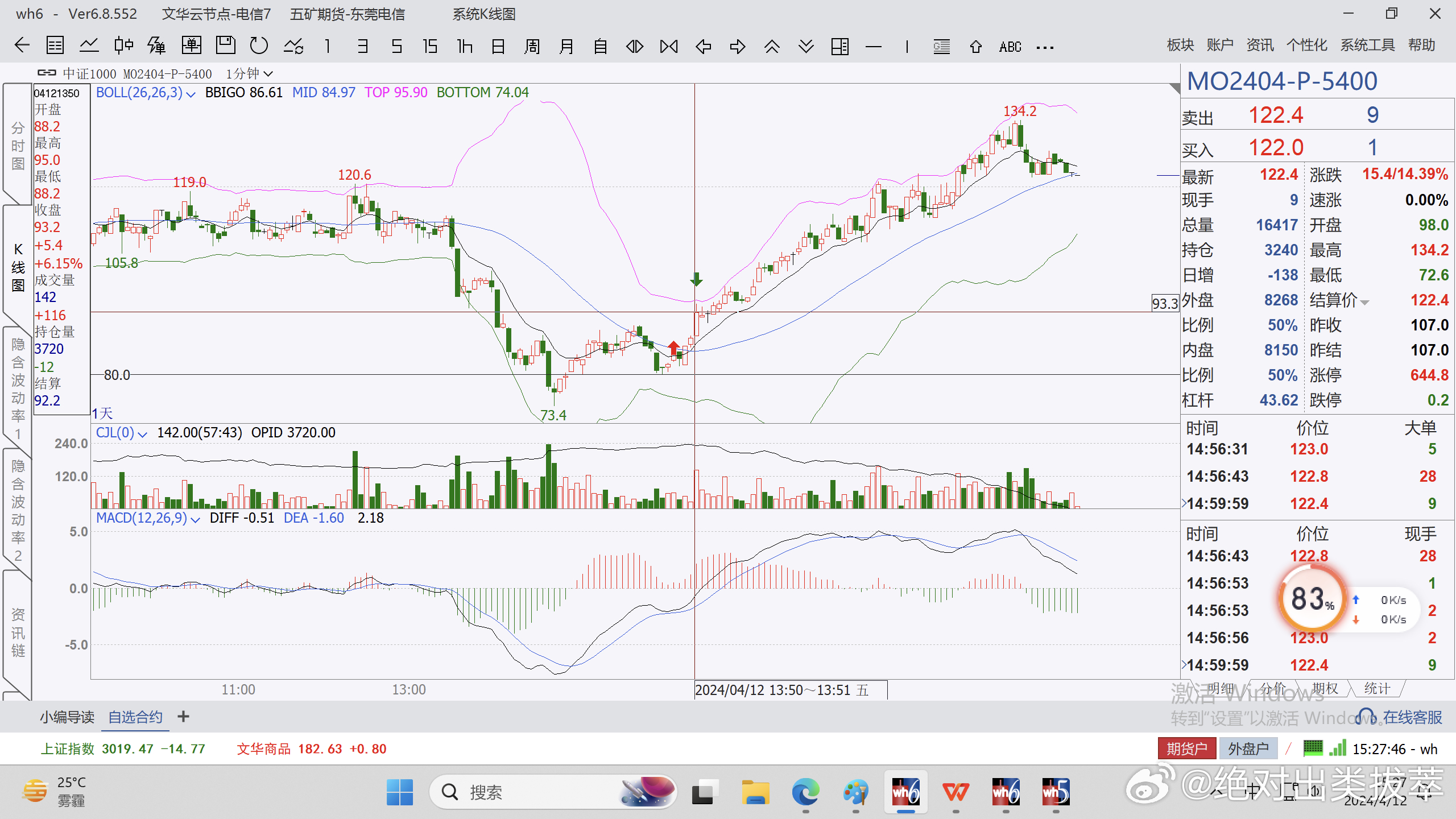Add a new tab with plus button
1456x819 pixels.
pos(183,717)
